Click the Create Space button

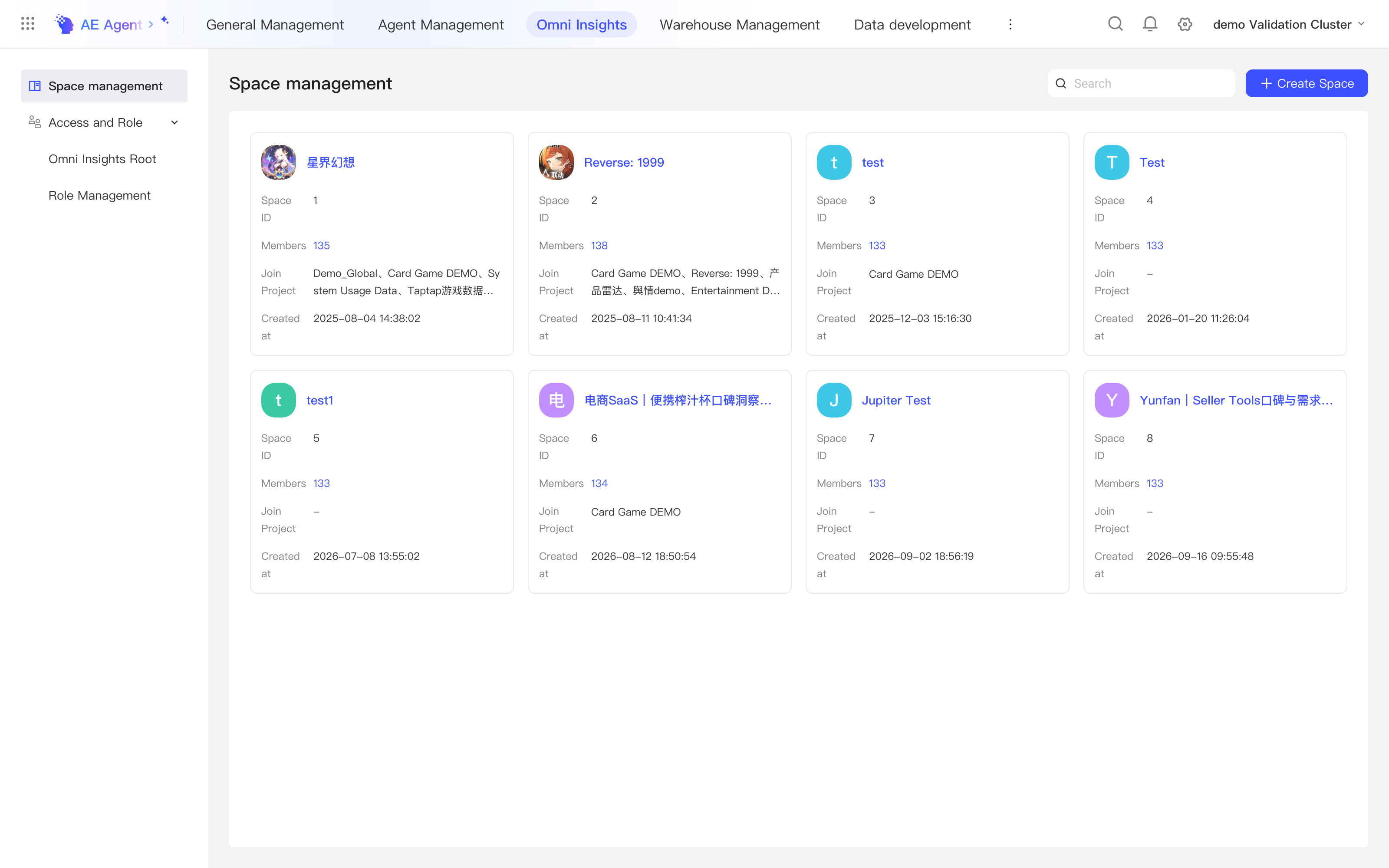coord(1307,83)
